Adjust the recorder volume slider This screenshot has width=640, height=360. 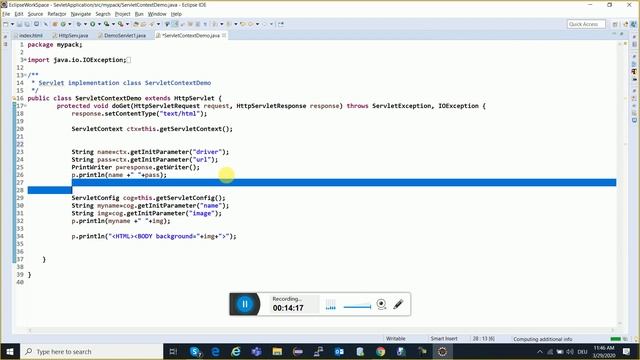point(357,307)
